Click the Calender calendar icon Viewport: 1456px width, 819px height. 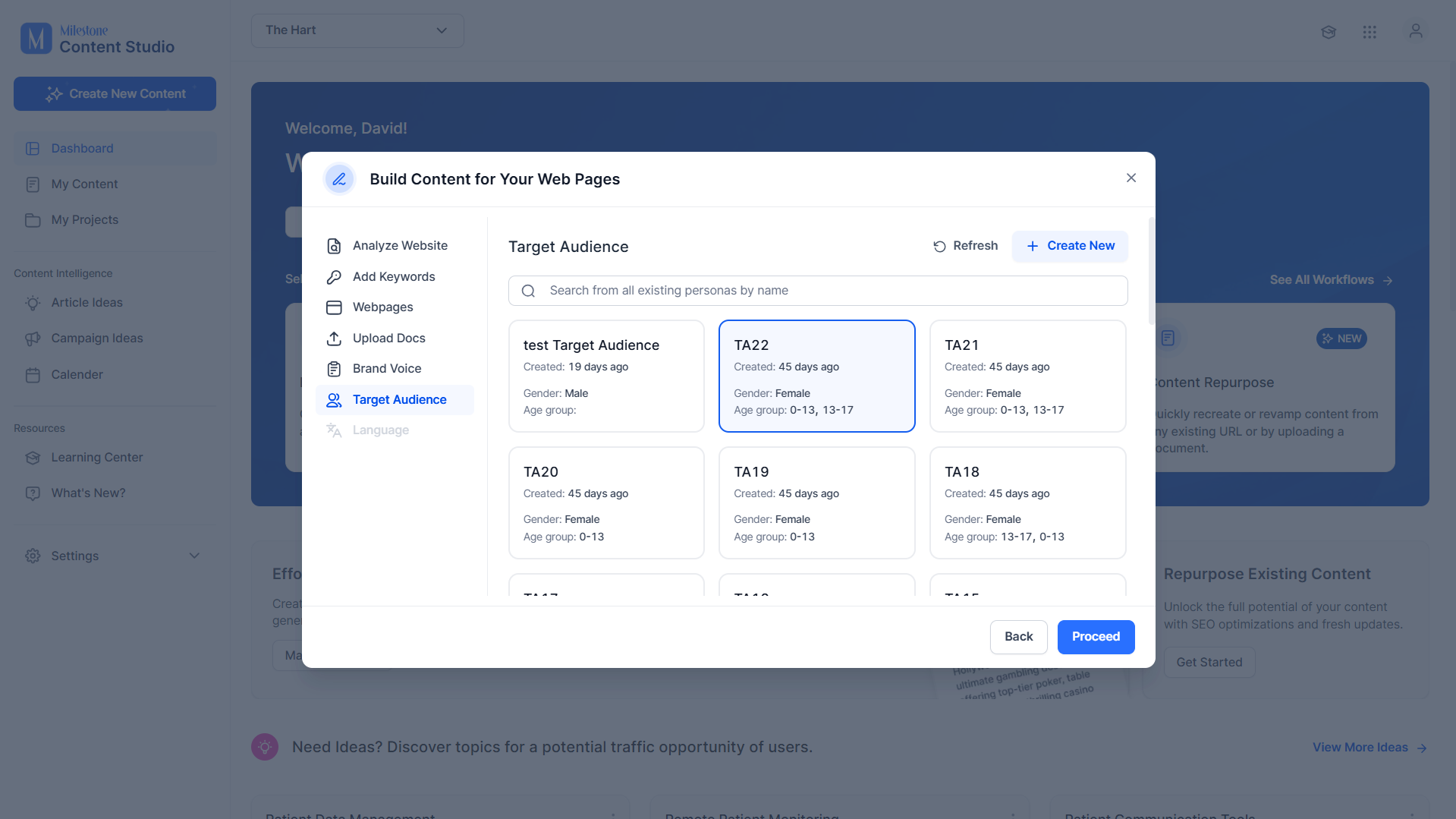(33, 375)
